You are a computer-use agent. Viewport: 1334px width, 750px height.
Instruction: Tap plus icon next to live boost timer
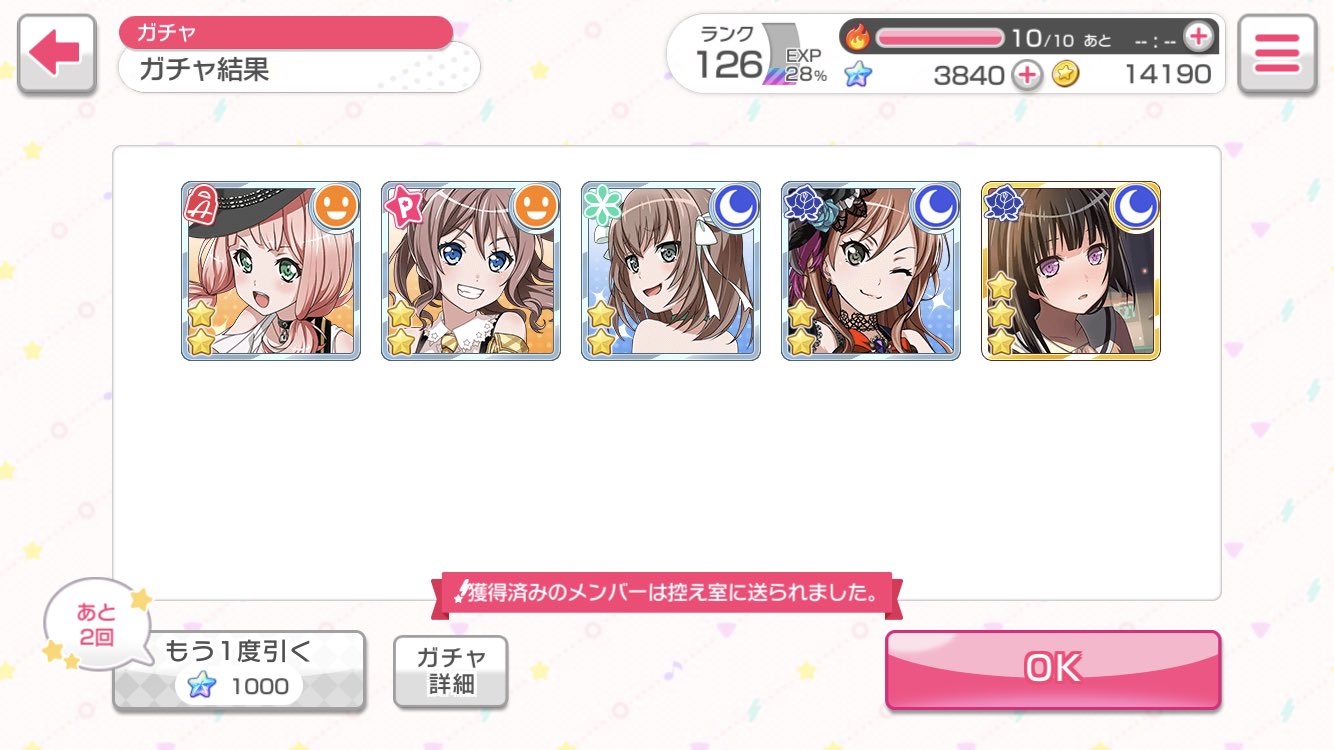[x=1197, y=37]
